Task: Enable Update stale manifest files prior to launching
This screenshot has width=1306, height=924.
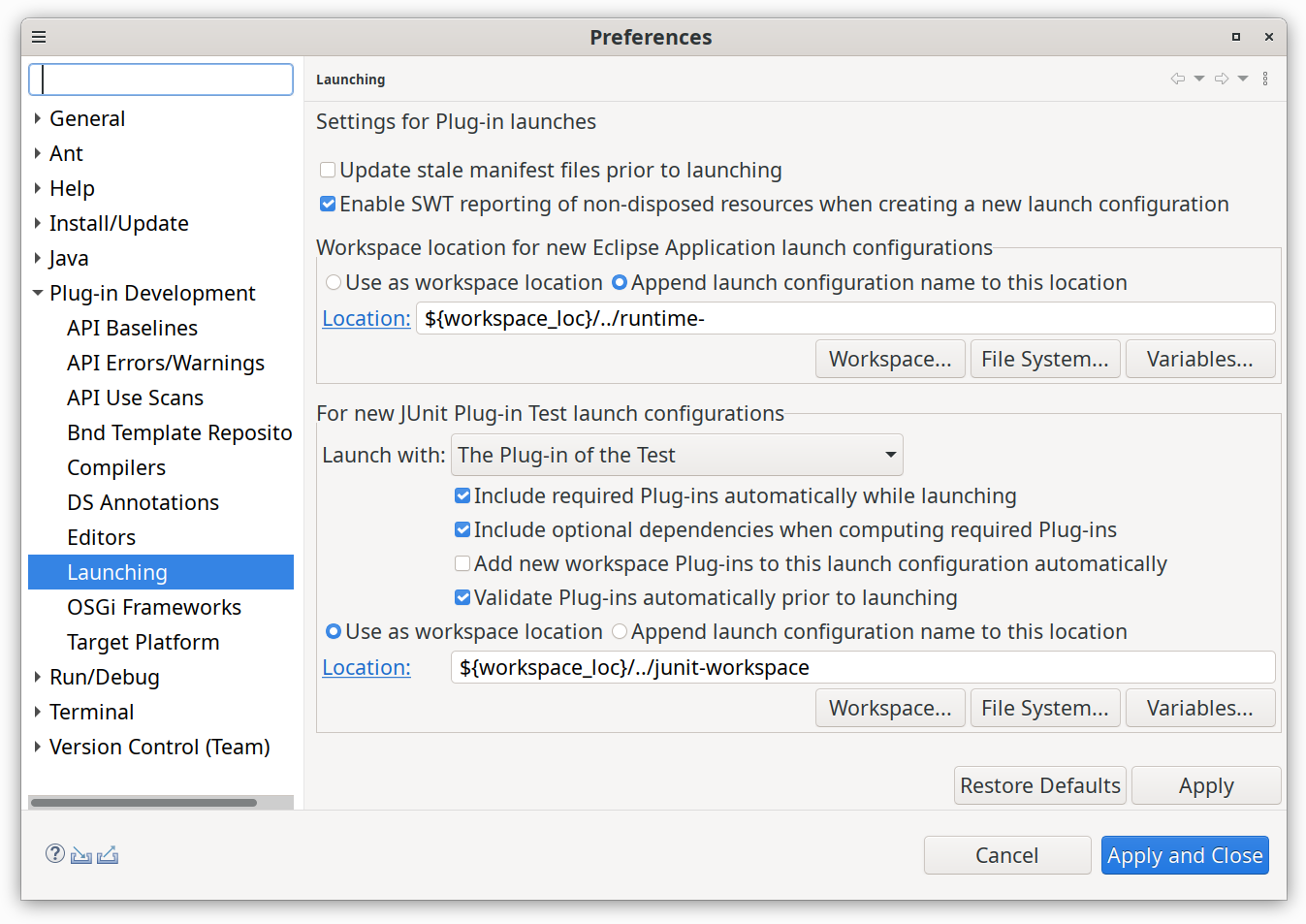Action: (327, 169)
